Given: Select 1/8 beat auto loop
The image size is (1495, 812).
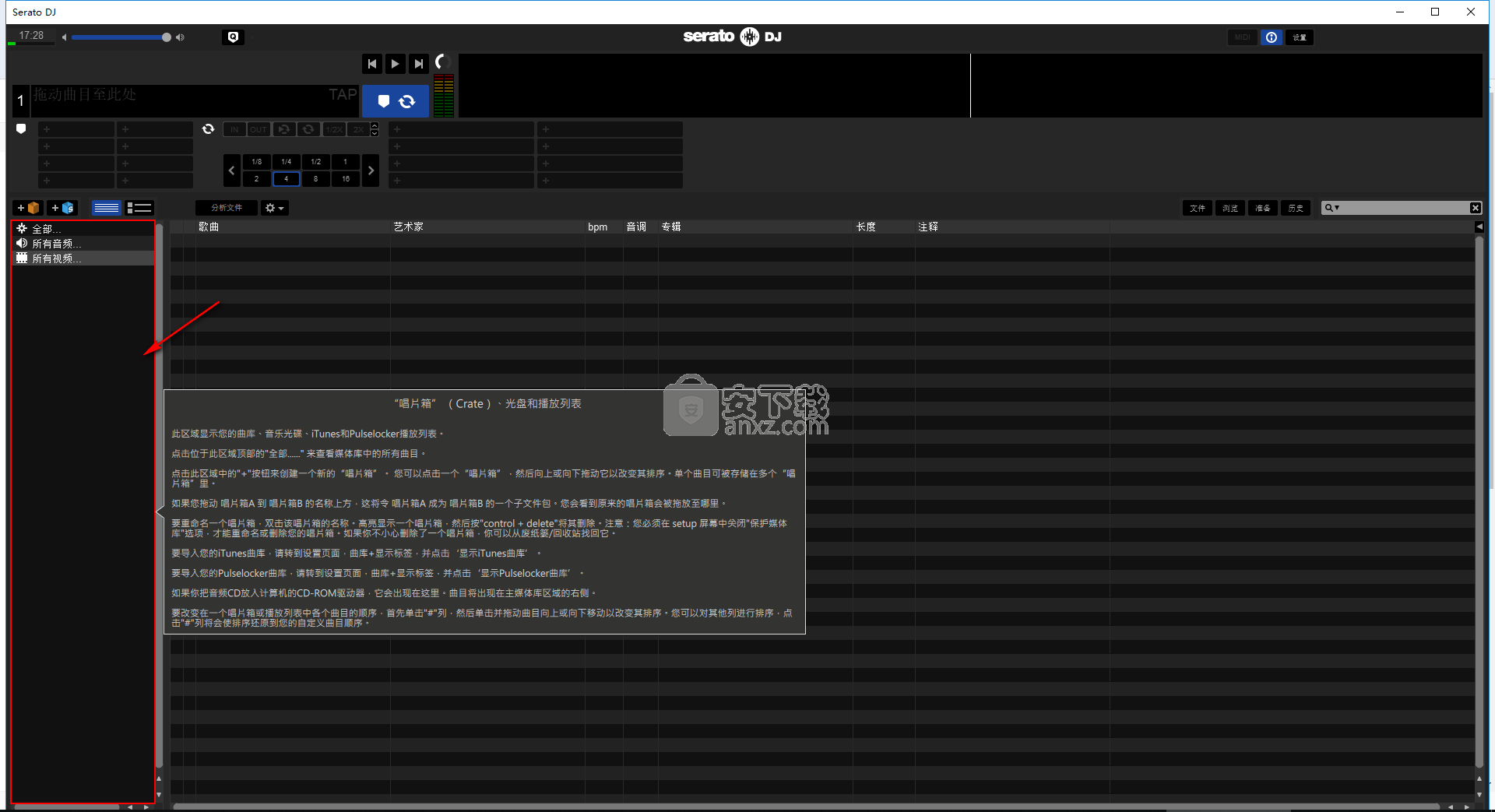Looking at the screenshot, I should point(257,162).
